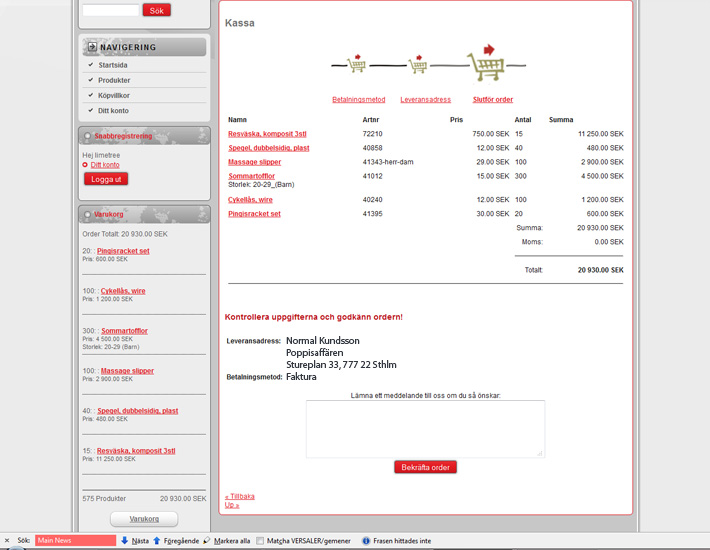Focus the site search input field
710x550 pixels.
[x=111, y=10]
